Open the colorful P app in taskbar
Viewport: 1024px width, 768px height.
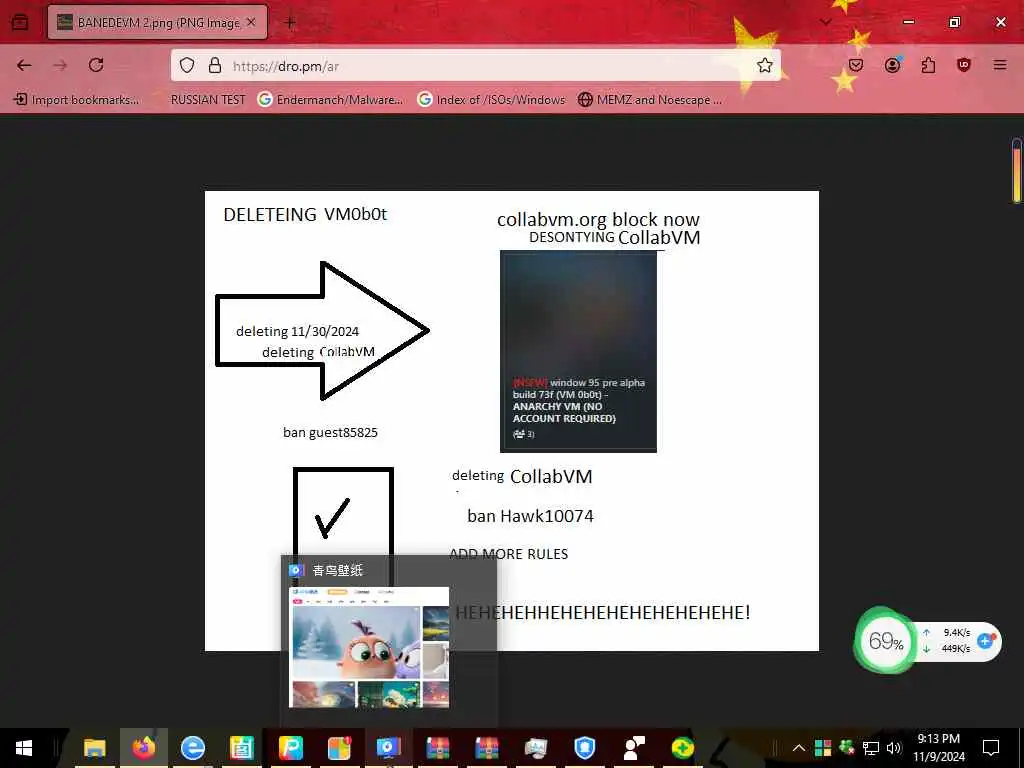tap(291, 748)
